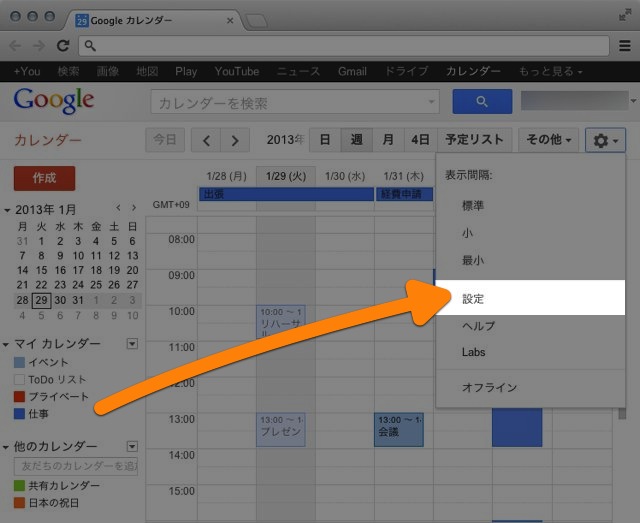Viewport: 640px width, 523px height.
Task: Go to previous week arrow
Action: coord(206,140)
